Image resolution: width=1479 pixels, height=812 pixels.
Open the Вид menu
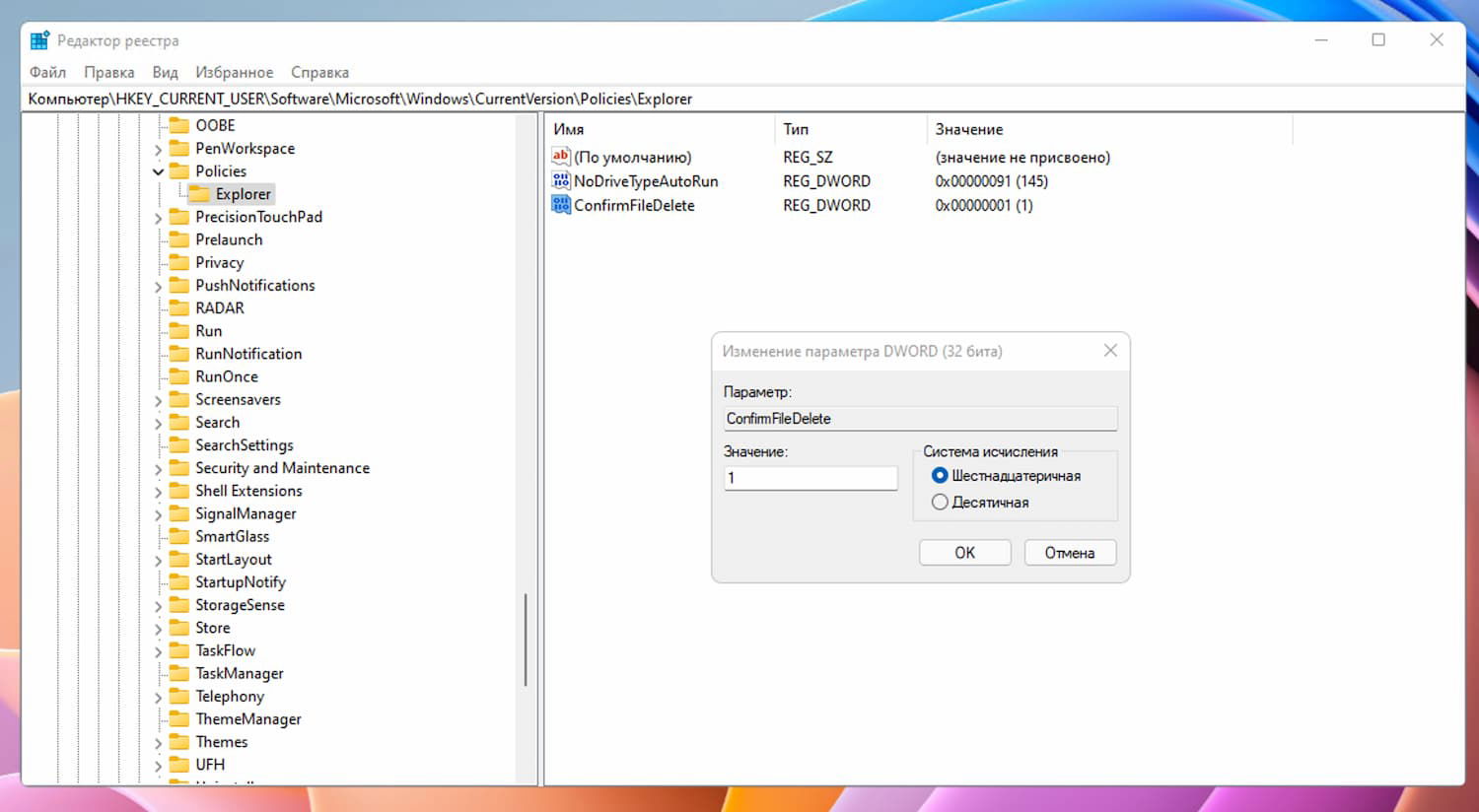165,72
